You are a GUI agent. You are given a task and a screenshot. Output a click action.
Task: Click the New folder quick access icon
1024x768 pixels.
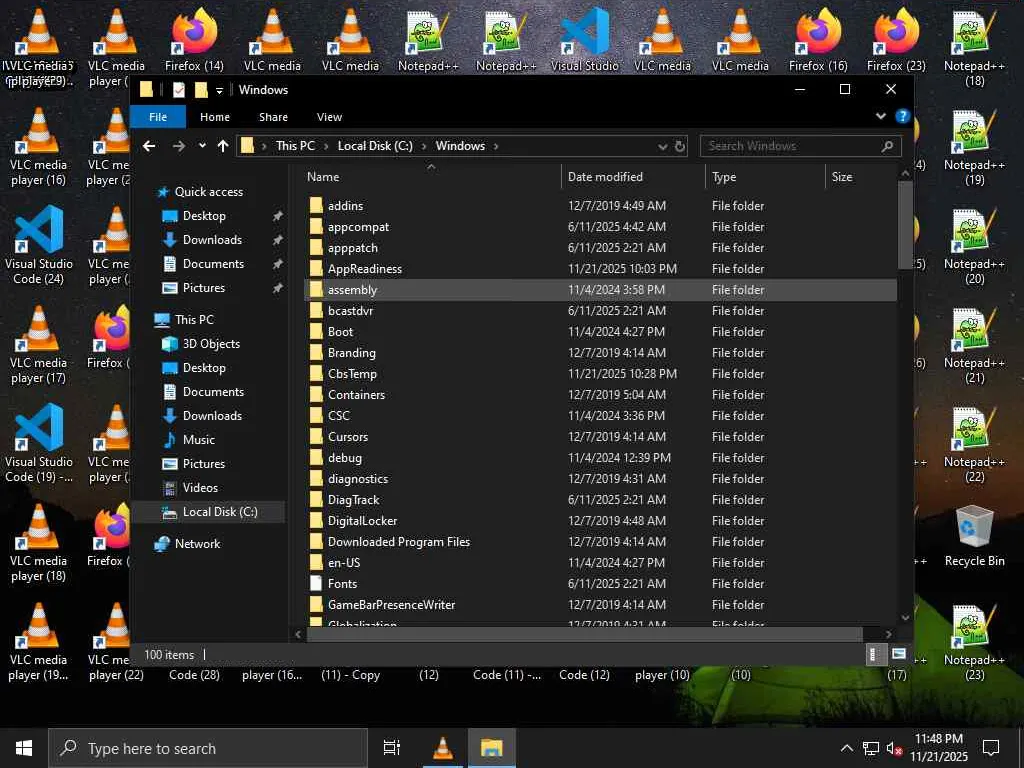click(201, 90)
